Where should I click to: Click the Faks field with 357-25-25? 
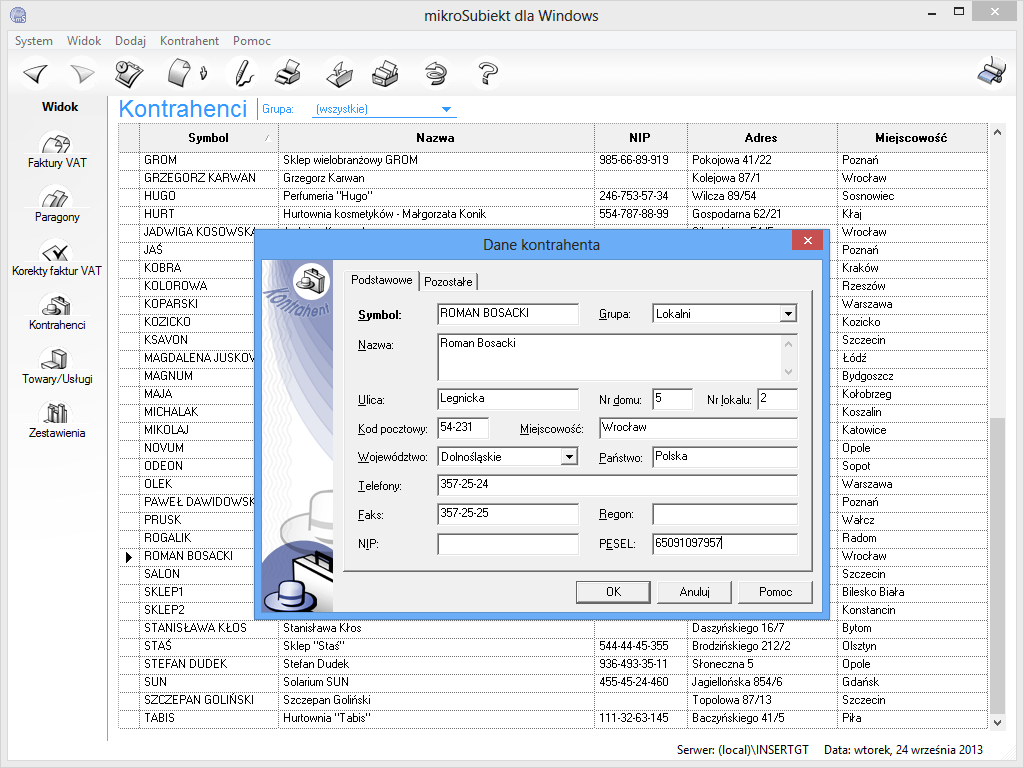pos(508,514)
